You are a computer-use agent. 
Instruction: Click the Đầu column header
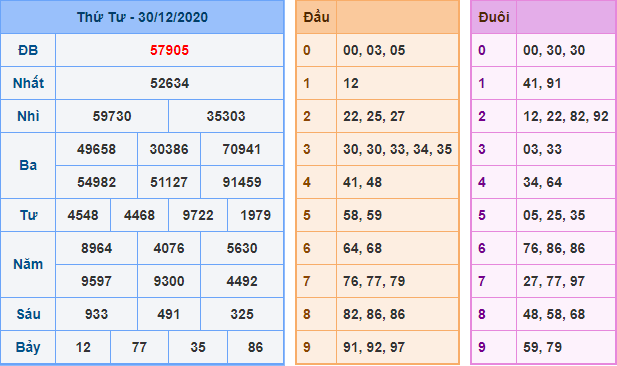pos(316,17)
